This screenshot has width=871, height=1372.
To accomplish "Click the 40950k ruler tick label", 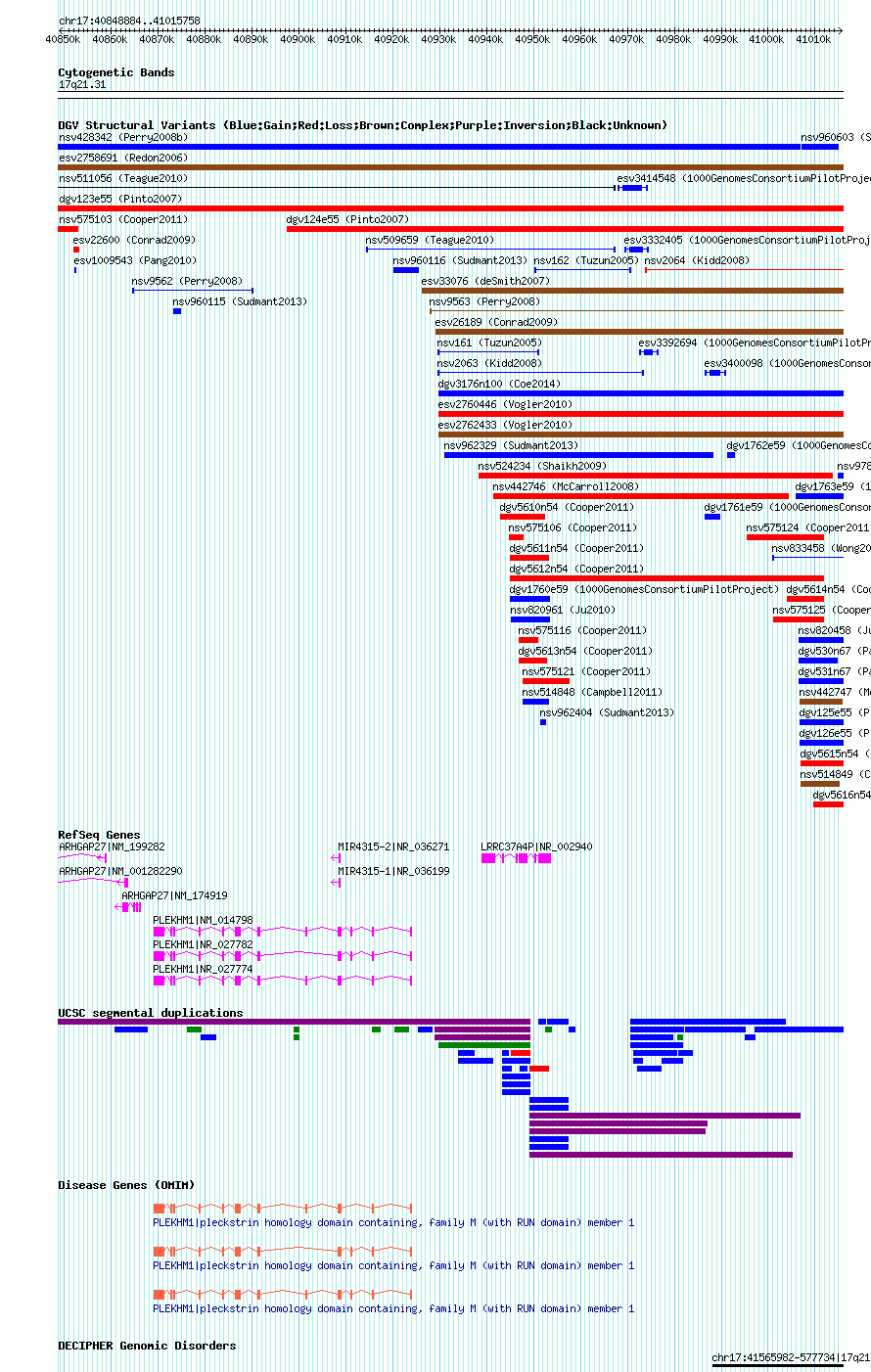I will click(532, 39).
